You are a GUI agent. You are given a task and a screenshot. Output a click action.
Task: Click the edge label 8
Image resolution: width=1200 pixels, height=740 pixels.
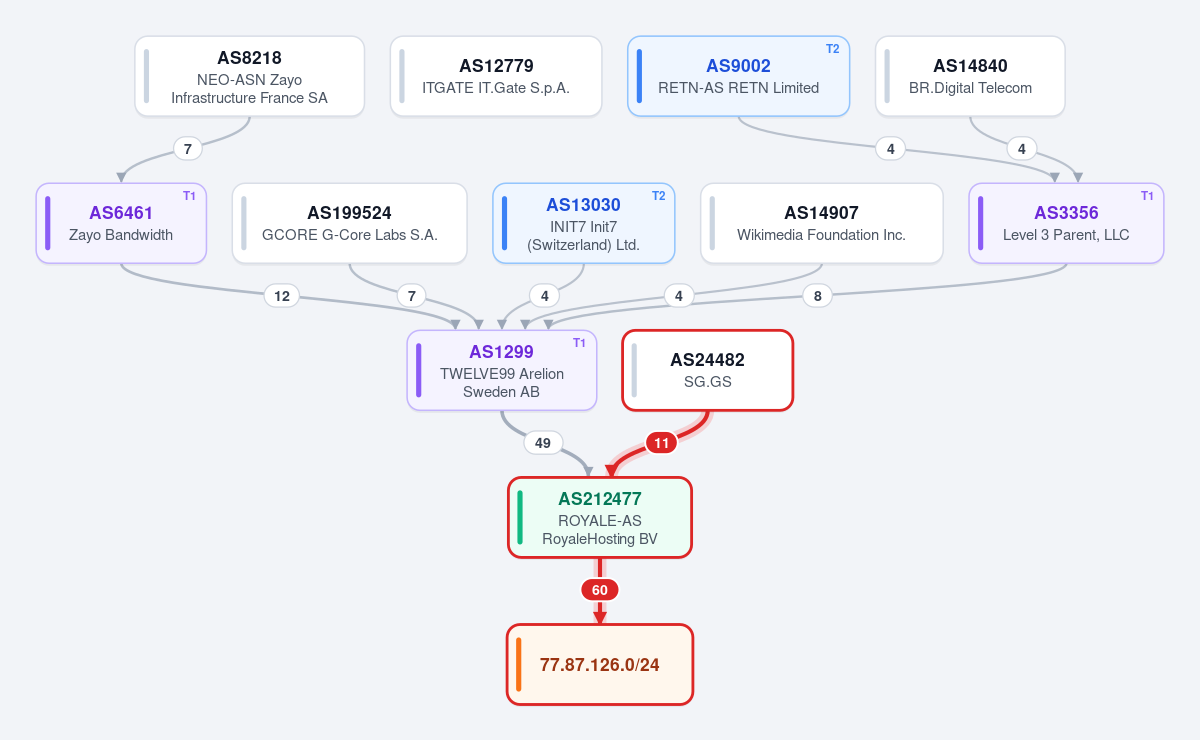coord(817,296)
